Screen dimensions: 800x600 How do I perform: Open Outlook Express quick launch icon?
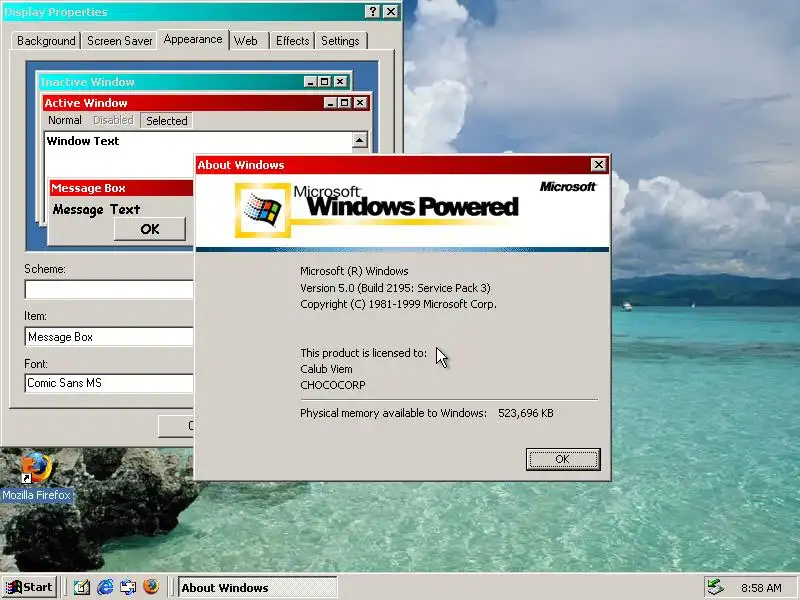(128, 587)
